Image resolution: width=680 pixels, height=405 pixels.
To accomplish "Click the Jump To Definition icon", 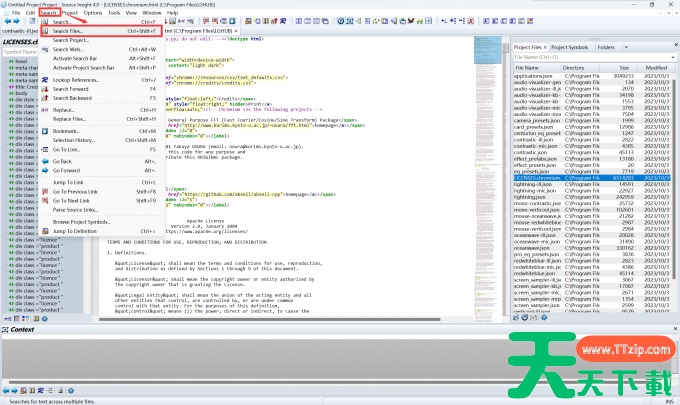I will 45,230.
